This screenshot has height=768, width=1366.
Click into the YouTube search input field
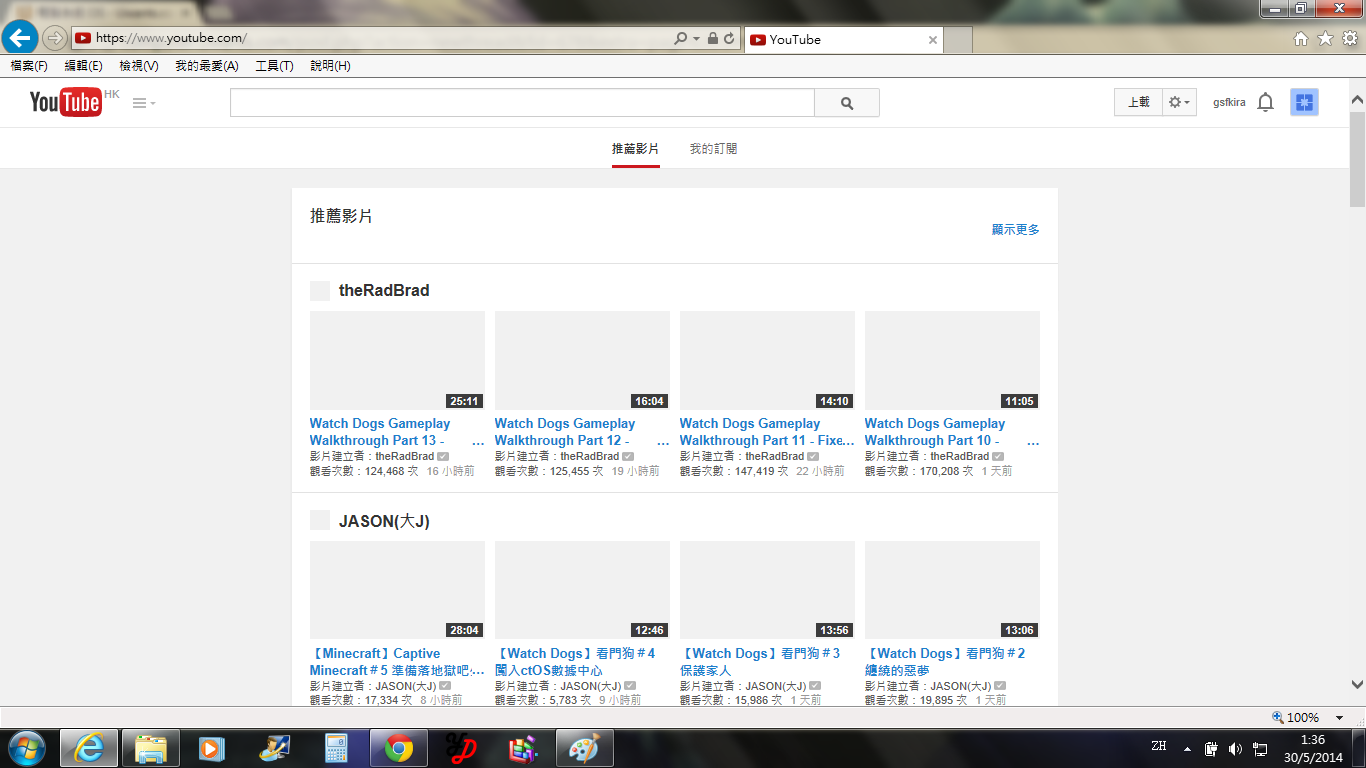[521, 103]
